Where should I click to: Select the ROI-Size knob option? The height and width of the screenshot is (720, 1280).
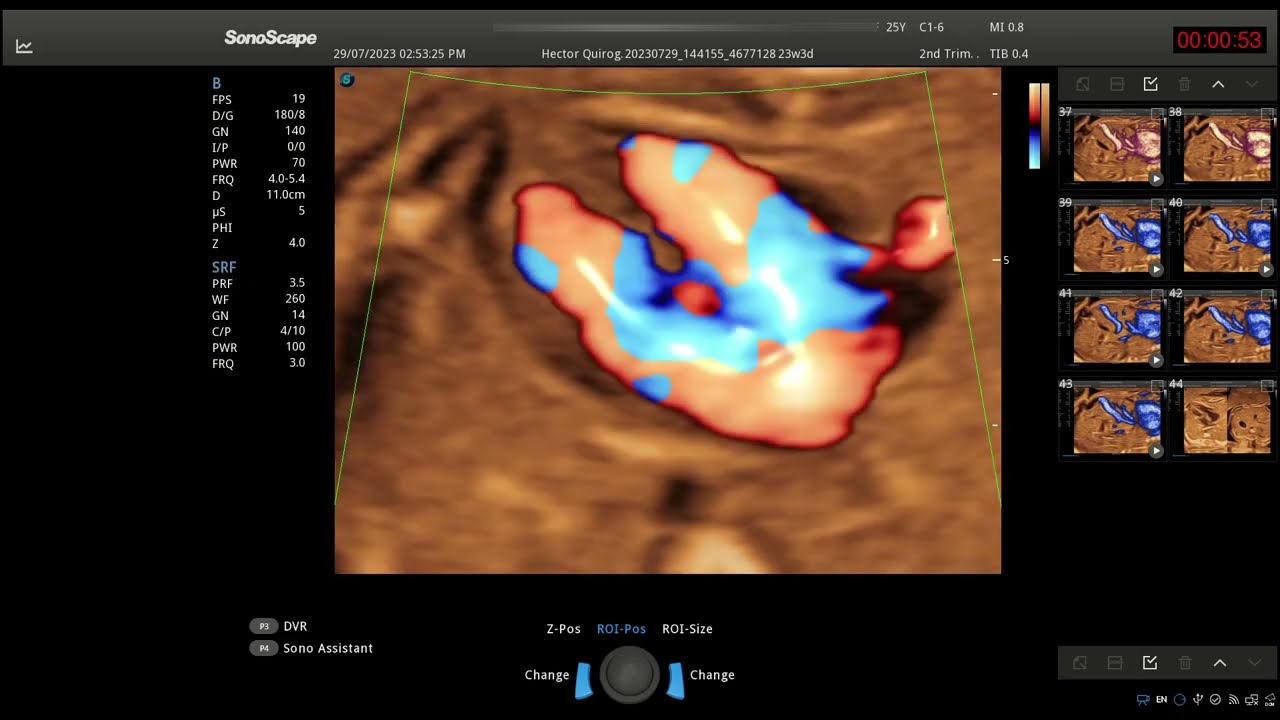(x=687, y=629)
